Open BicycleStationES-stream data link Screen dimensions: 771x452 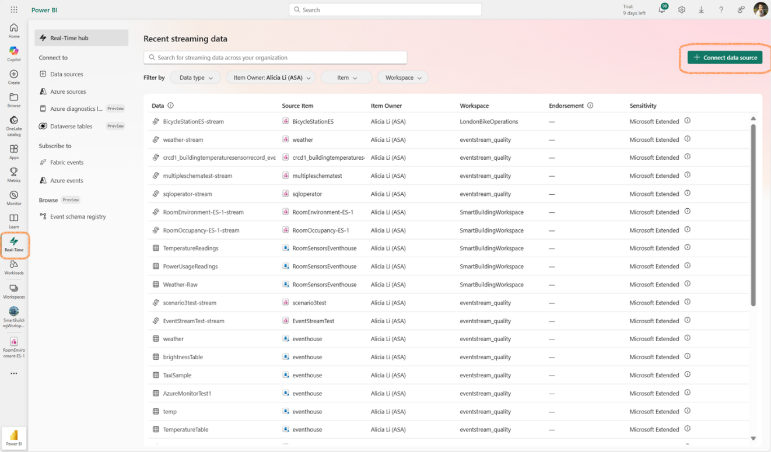click(193, 121)
